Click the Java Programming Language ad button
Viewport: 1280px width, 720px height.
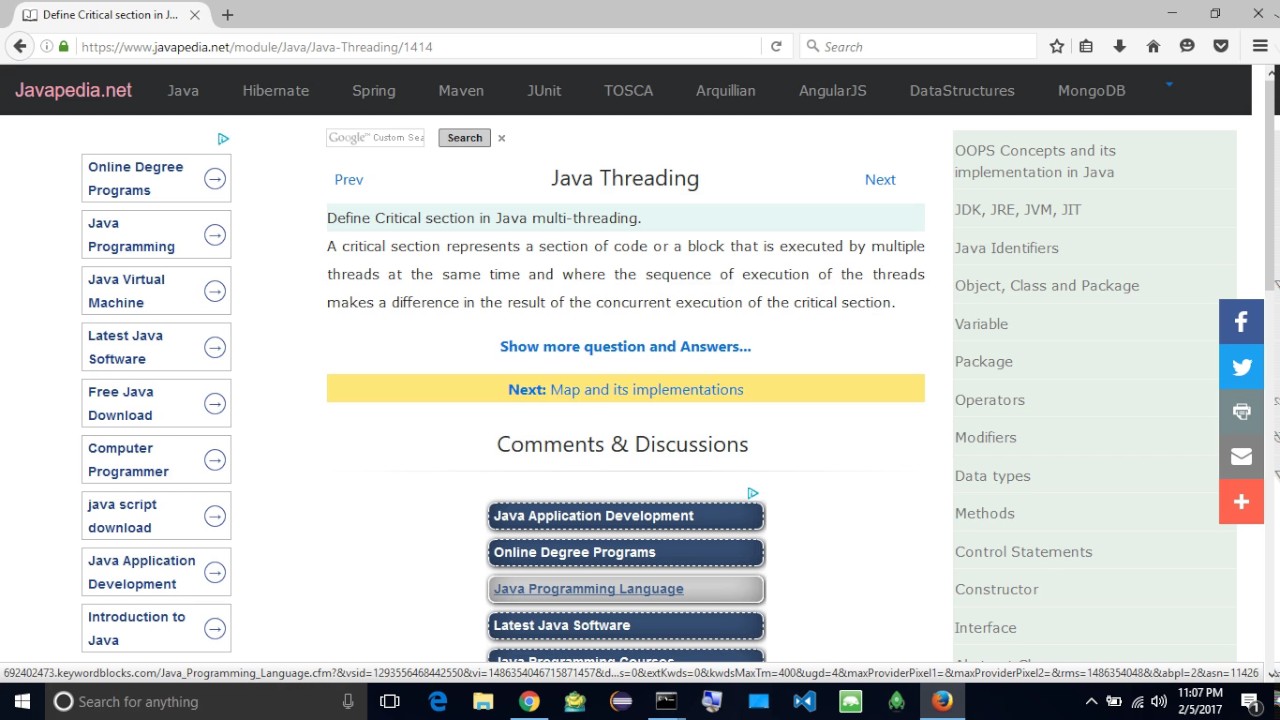[x=626, y=589]
